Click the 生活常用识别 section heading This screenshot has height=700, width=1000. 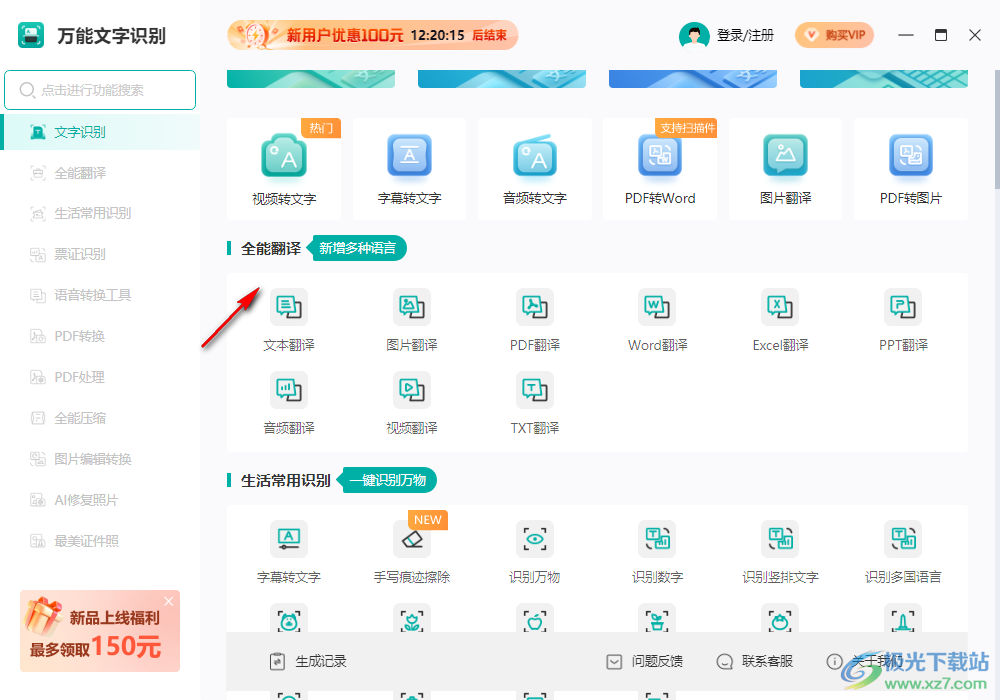pyautogui.click(x=286, y=481)
